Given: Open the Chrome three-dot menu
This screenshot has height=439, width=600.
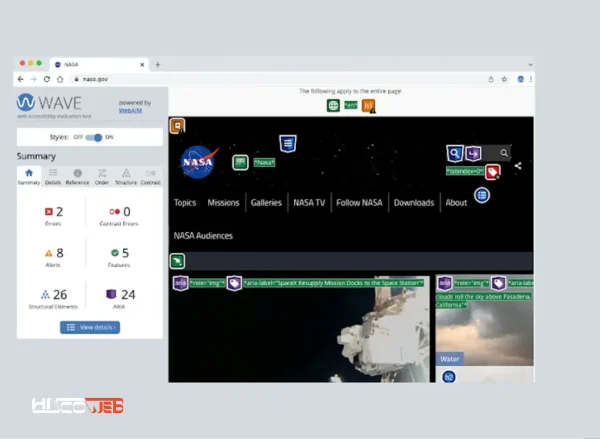Looking at the screenshot, I should (531, 79).
